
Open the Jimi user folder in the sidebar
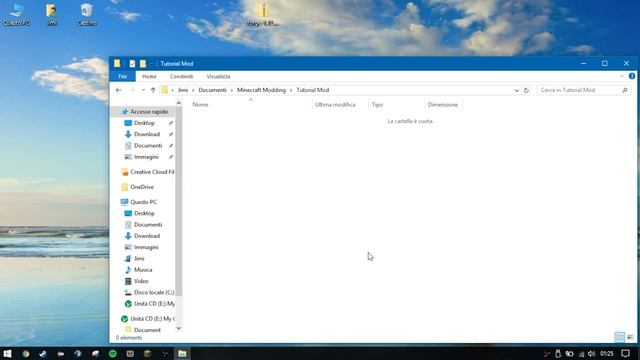pyautogui.click(x=135, y=259)
